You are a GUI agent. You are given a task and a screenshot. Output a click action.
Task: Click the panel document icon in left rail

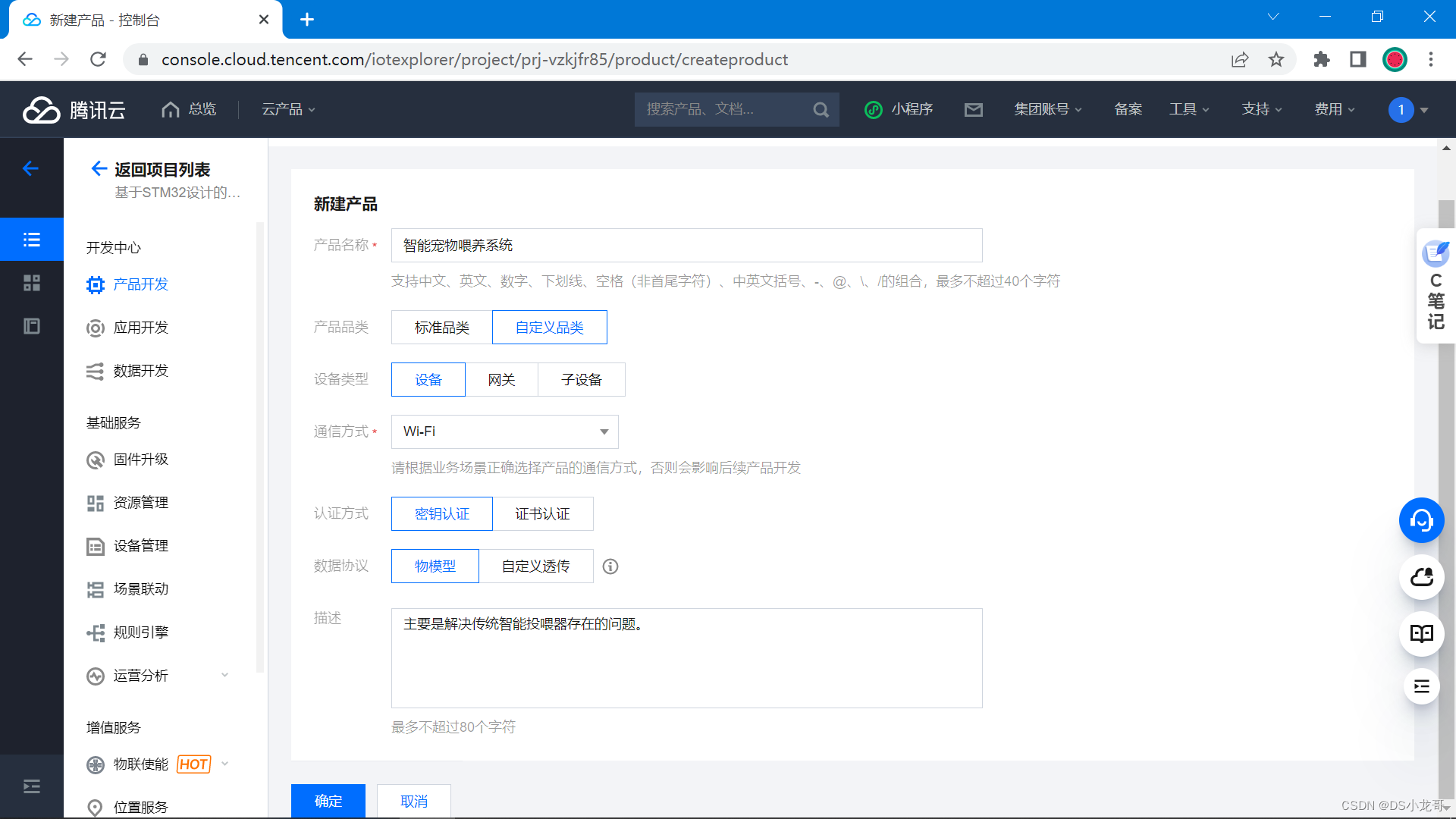[x=32, y=326]
